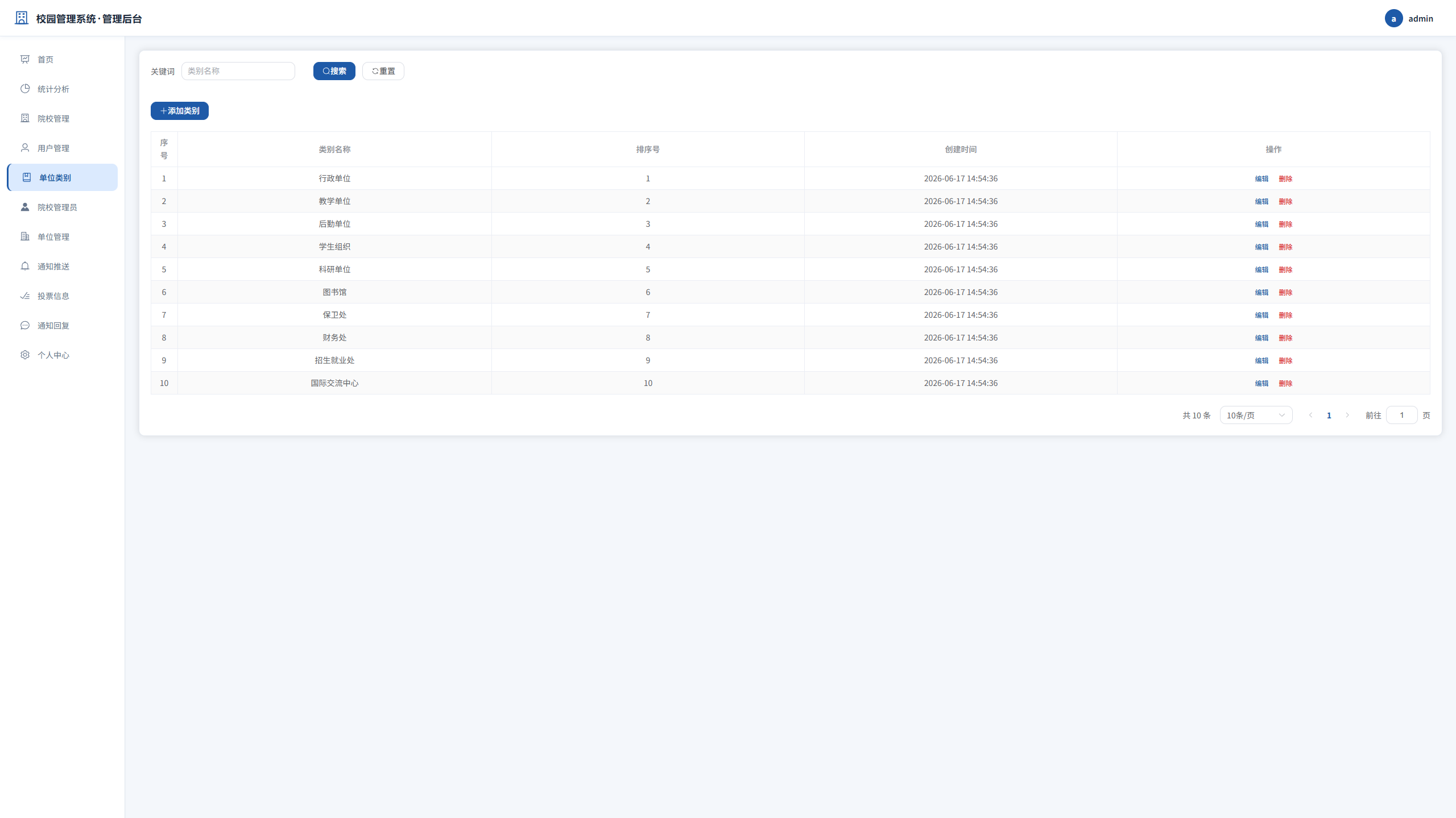Delete the 图书馆 row
This screenshot has width=1456, height=818.
(x=1285, y=292)
